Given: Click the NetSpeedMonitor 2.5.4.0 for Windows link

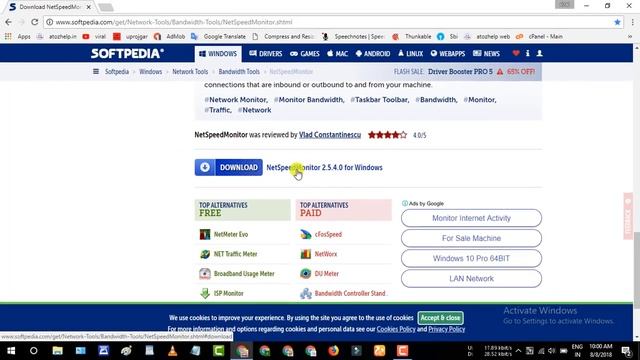Looking at the screenshot, I should (324, 167).
